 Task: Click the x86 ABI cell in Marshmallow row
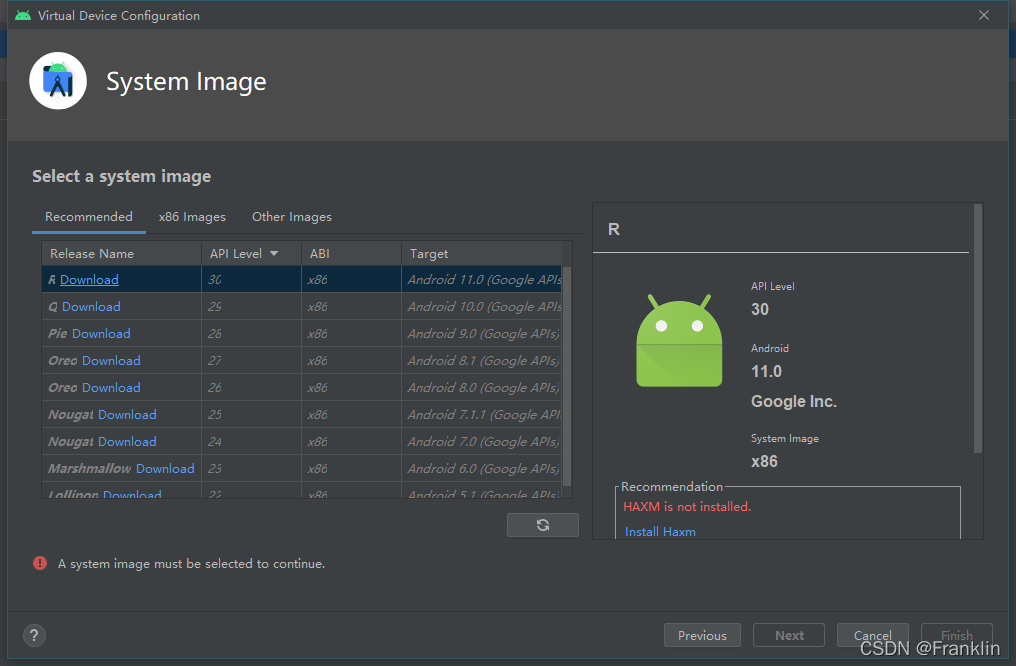pos(351,468)
